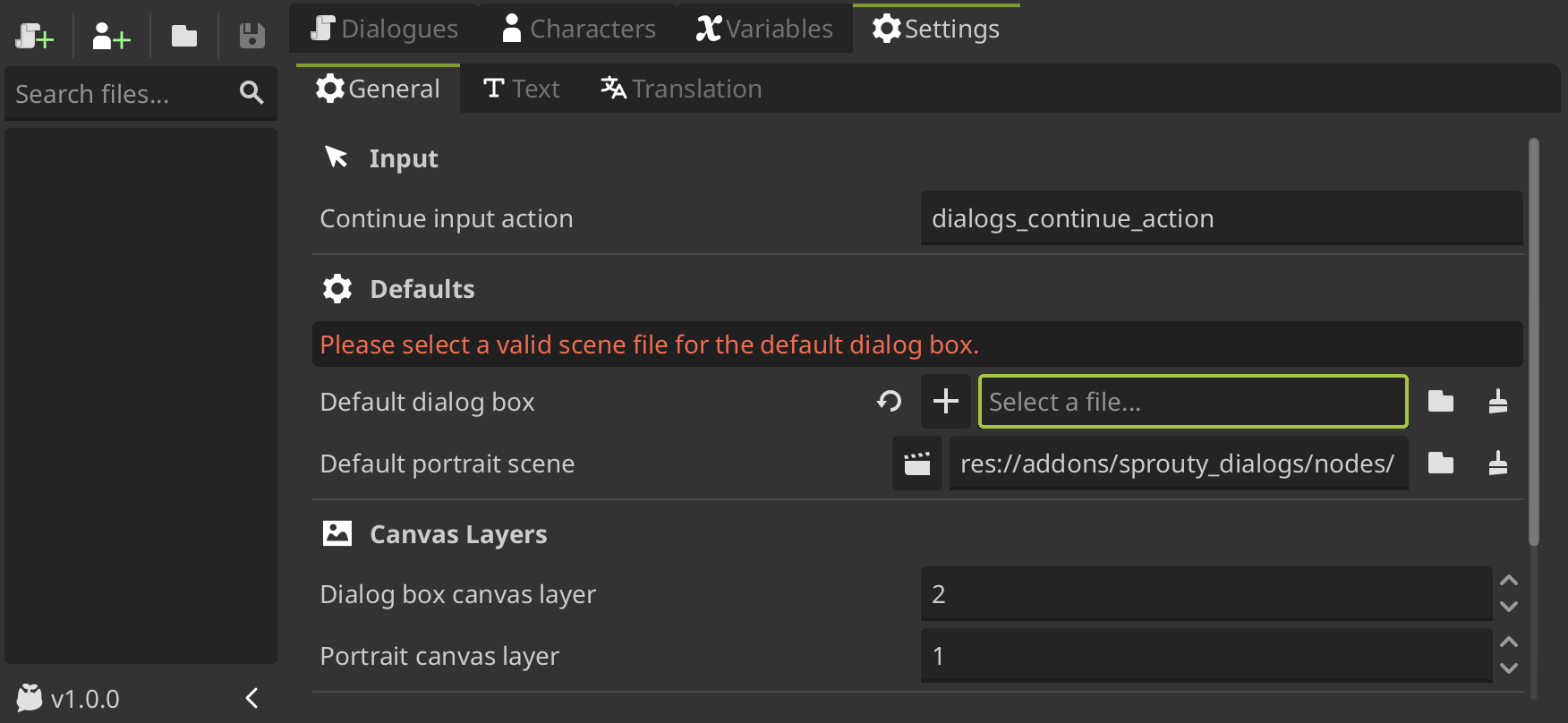The height and width of the screenshot is (723, 1568).
Task: Increase Portrait canvas layer value
Action: pos(1509,642)
